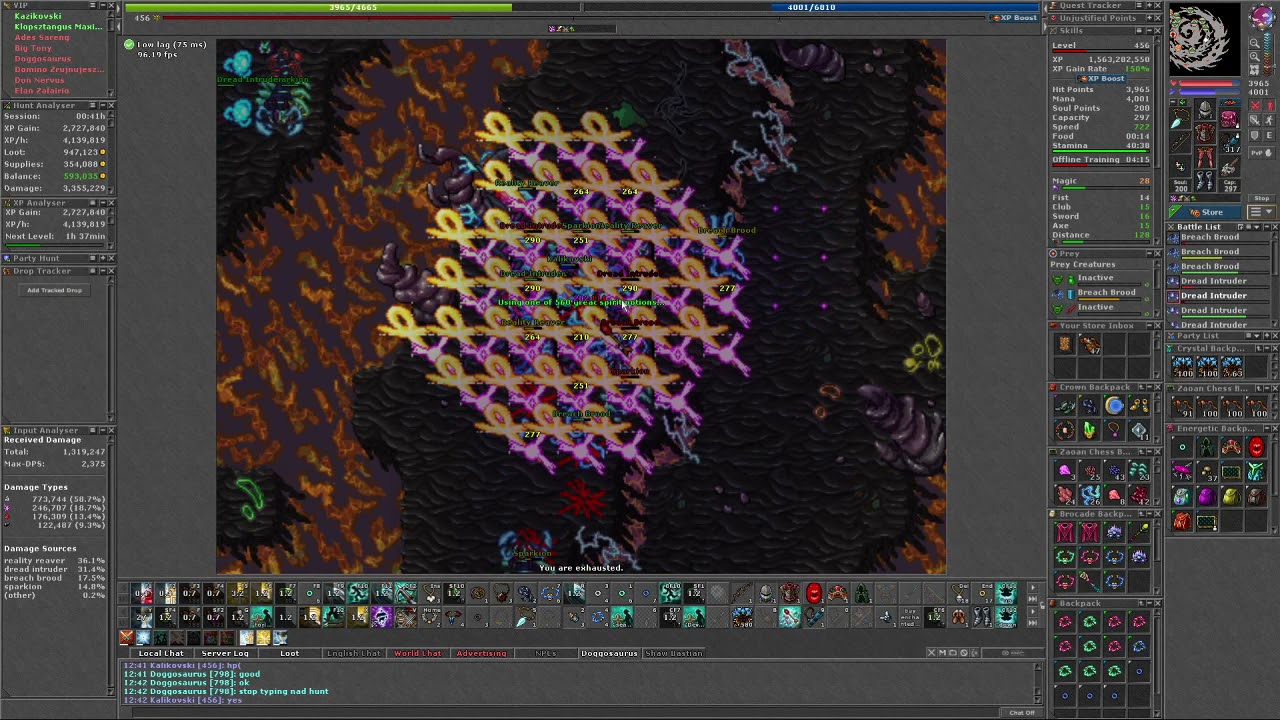Image resolution: width=1280 pixels, height=720 pixels.
Task: Click the Stop button
Action: tap(1262, 198)
